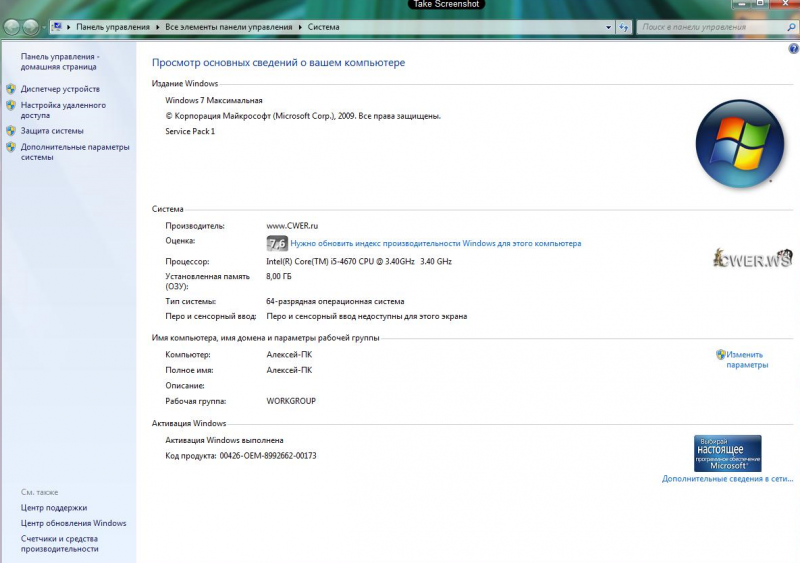Expand the arrow before Панель управления breadcrumb
Image resolution: width=800 pixels, height=563 pixels.
coord(69,27)
